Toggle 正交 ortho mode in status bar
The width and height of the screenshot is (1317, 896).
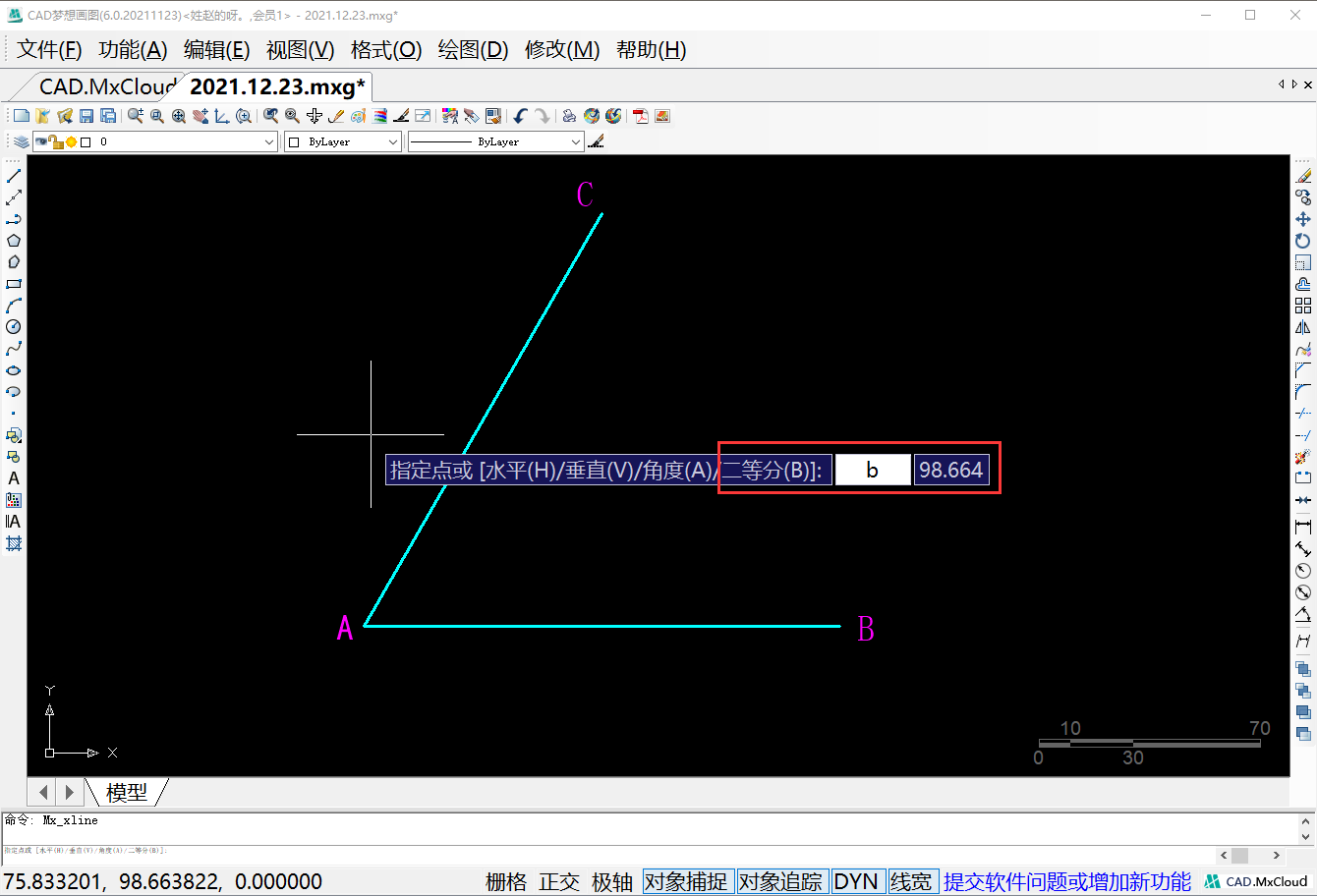pyautogui.click(x=559, y=882)
